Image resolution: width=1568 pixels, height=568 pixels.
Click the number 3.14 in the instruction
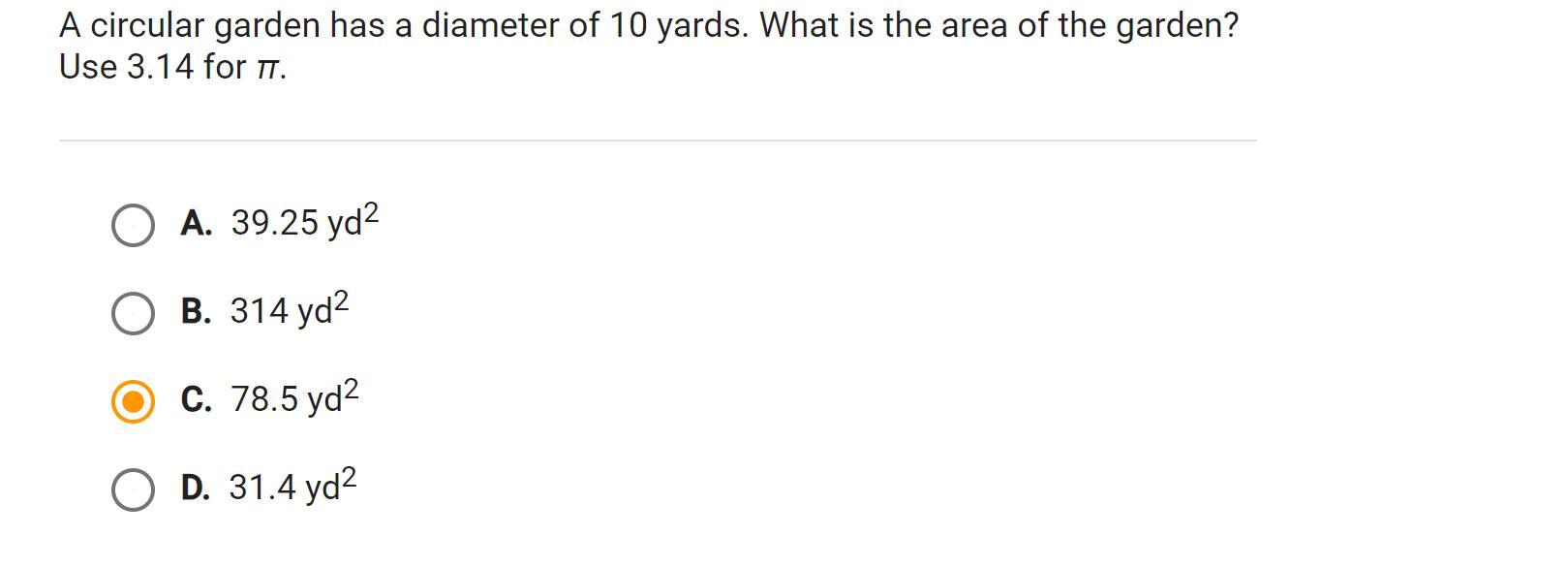click(x=161, y=68)
